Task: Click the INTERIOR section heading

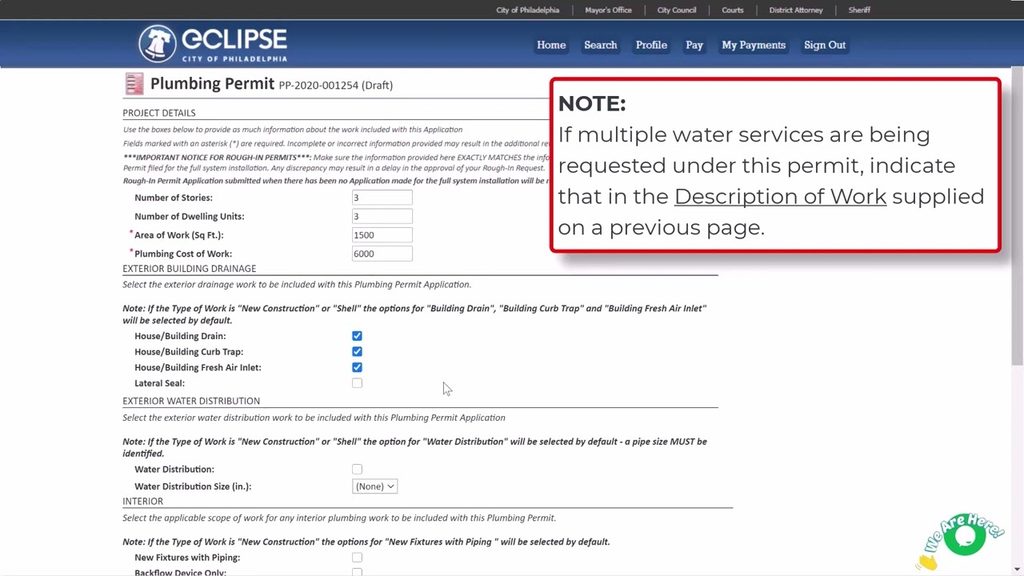Action: pos(143,502)
